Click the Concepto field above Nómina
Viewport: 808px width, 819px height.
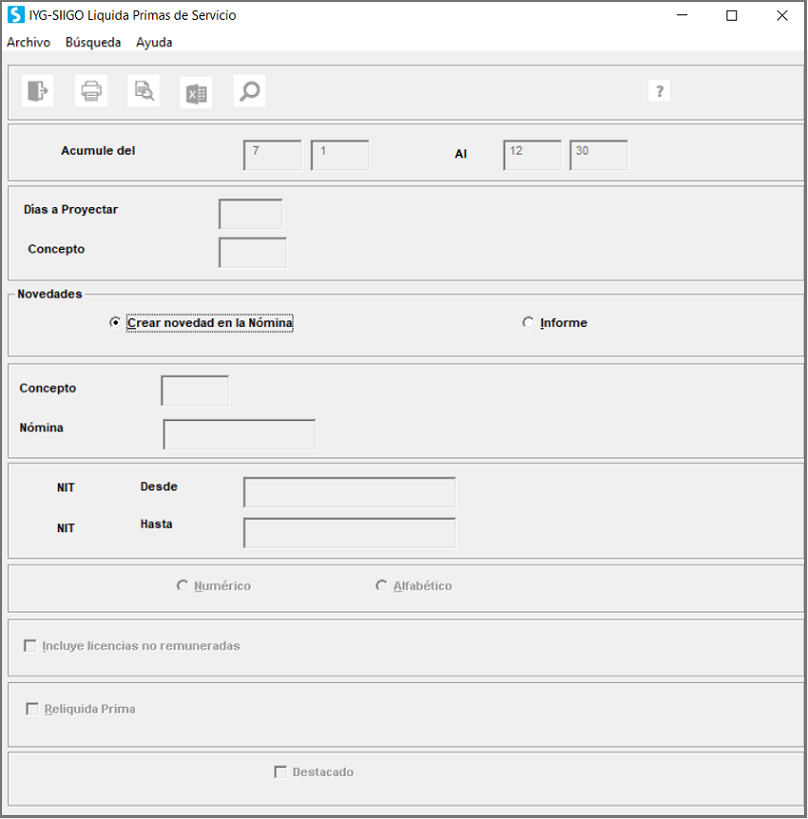[x=195, y=391]
